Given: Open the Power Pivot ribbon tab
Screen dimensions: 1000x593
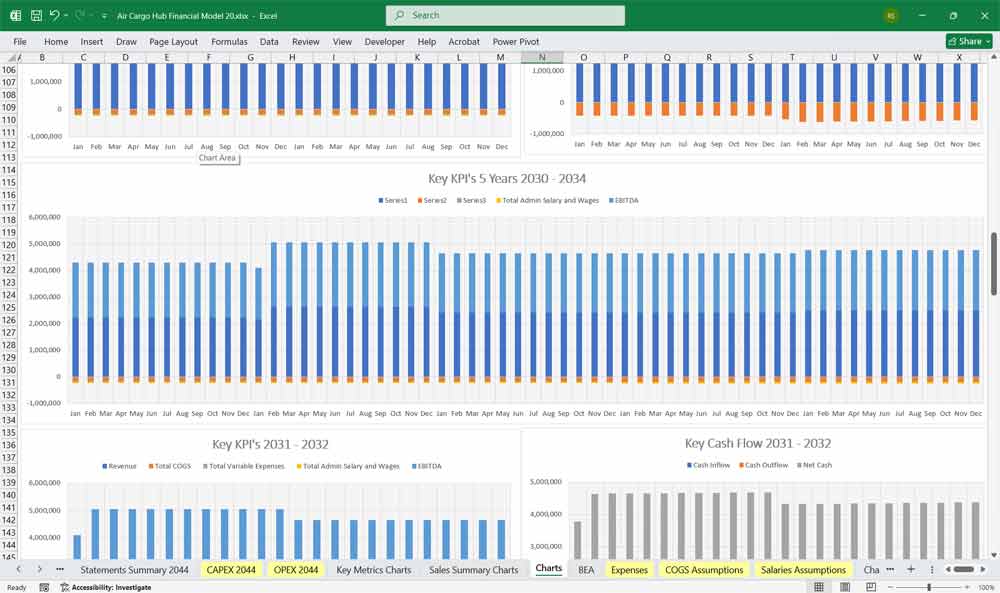Looking at the screenshot, I should [515, 42].
